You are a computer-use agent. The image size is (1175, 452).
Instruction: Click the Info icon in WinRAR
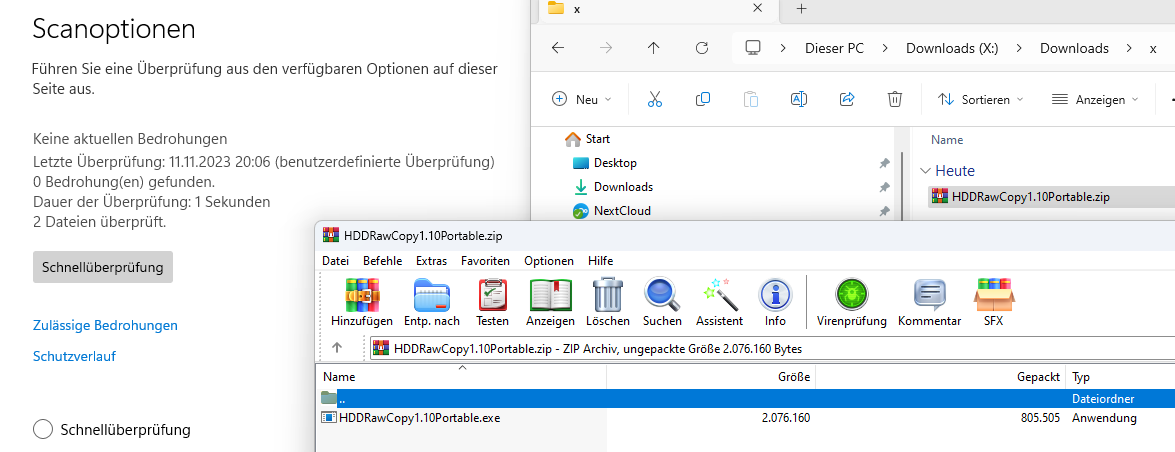point(776,295)
